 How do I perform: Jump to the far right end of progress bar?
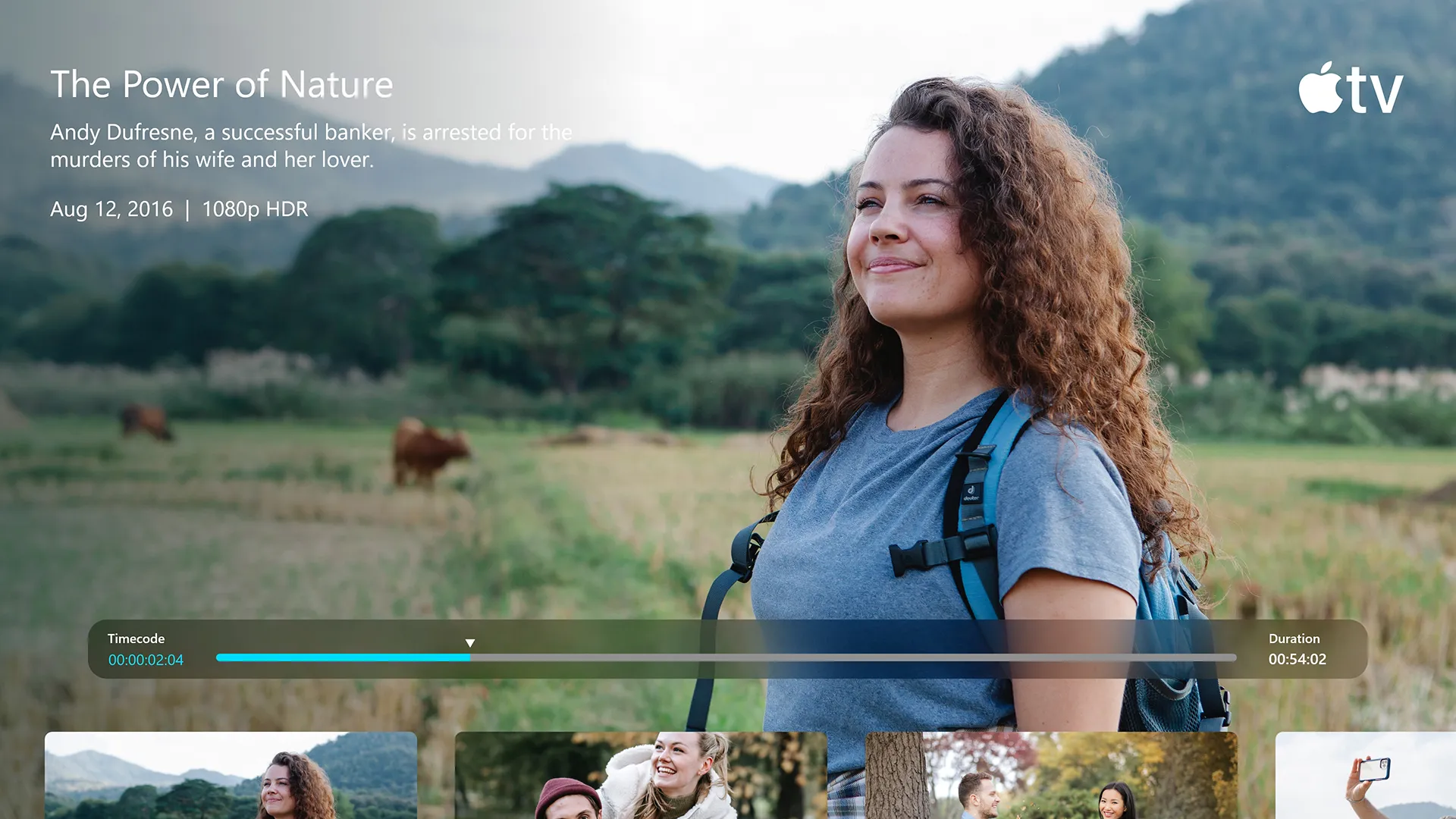point(1234,657)
